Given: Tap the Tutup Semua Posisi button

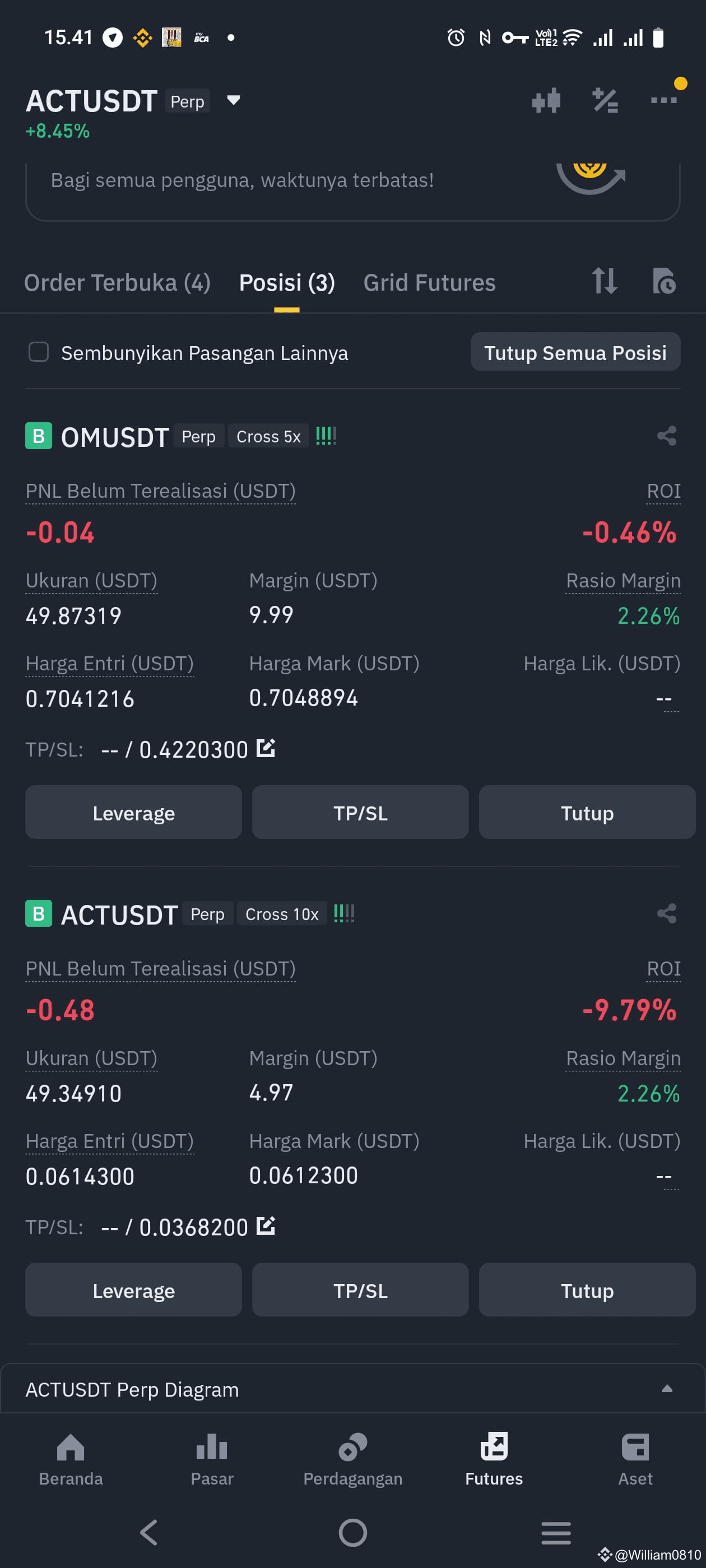Looking at the screenshot, I should [x=575, y=352].
